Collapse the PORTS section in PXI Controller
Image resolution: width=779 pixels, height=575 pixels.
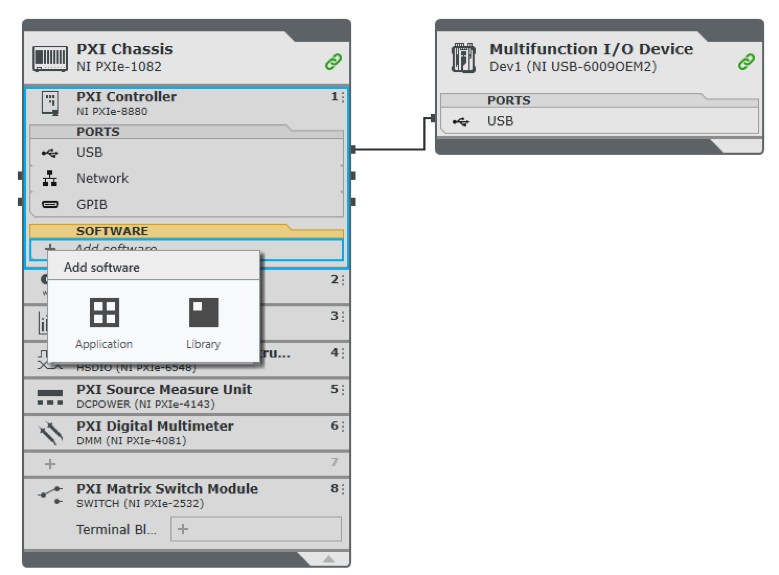(186, 132)
